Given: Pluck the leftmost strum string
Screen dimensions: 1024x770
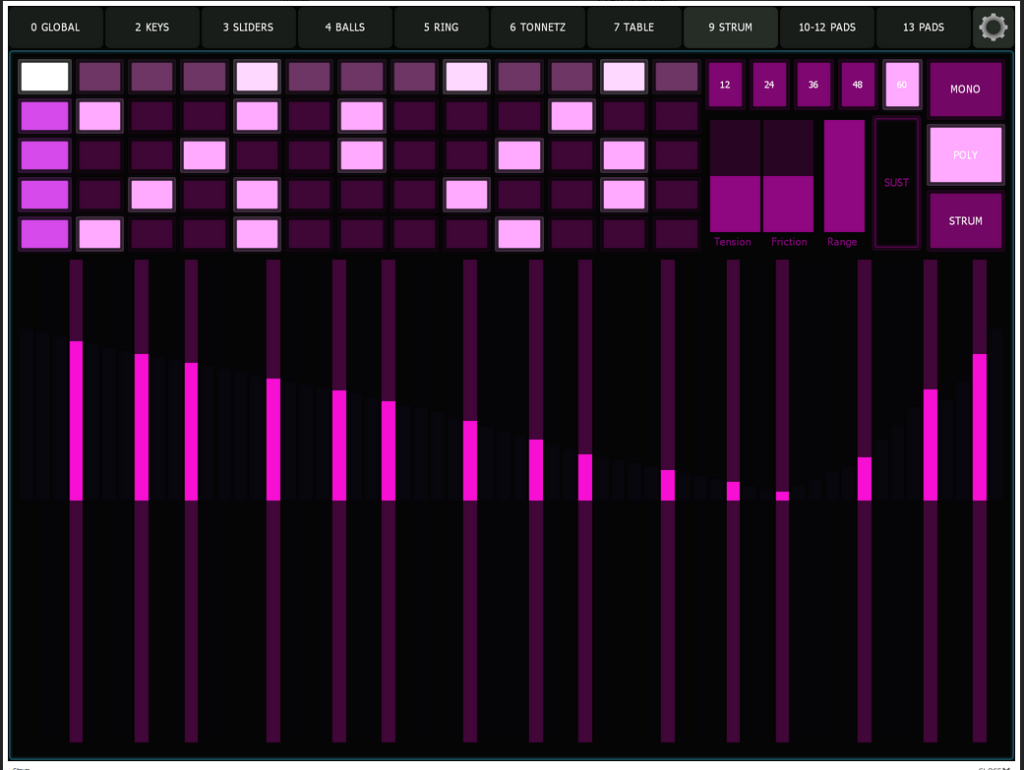Looking at the screenshot, I should [76, 500].
